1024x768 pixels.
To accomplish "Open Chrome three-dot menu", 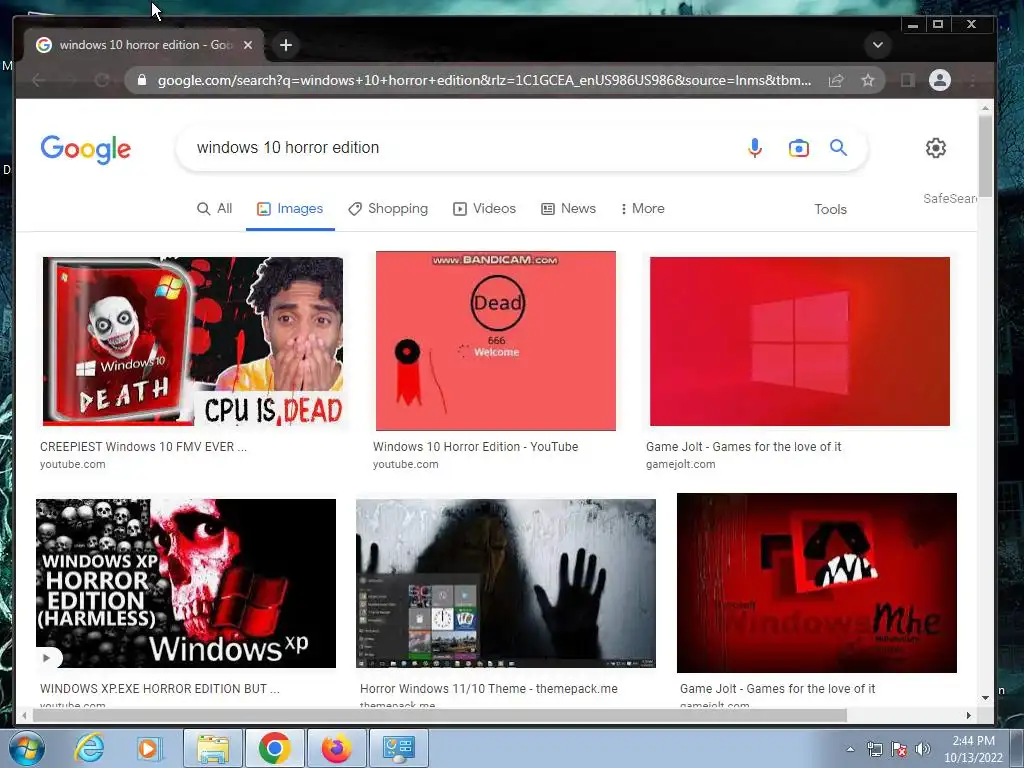I will coord(973,80).
